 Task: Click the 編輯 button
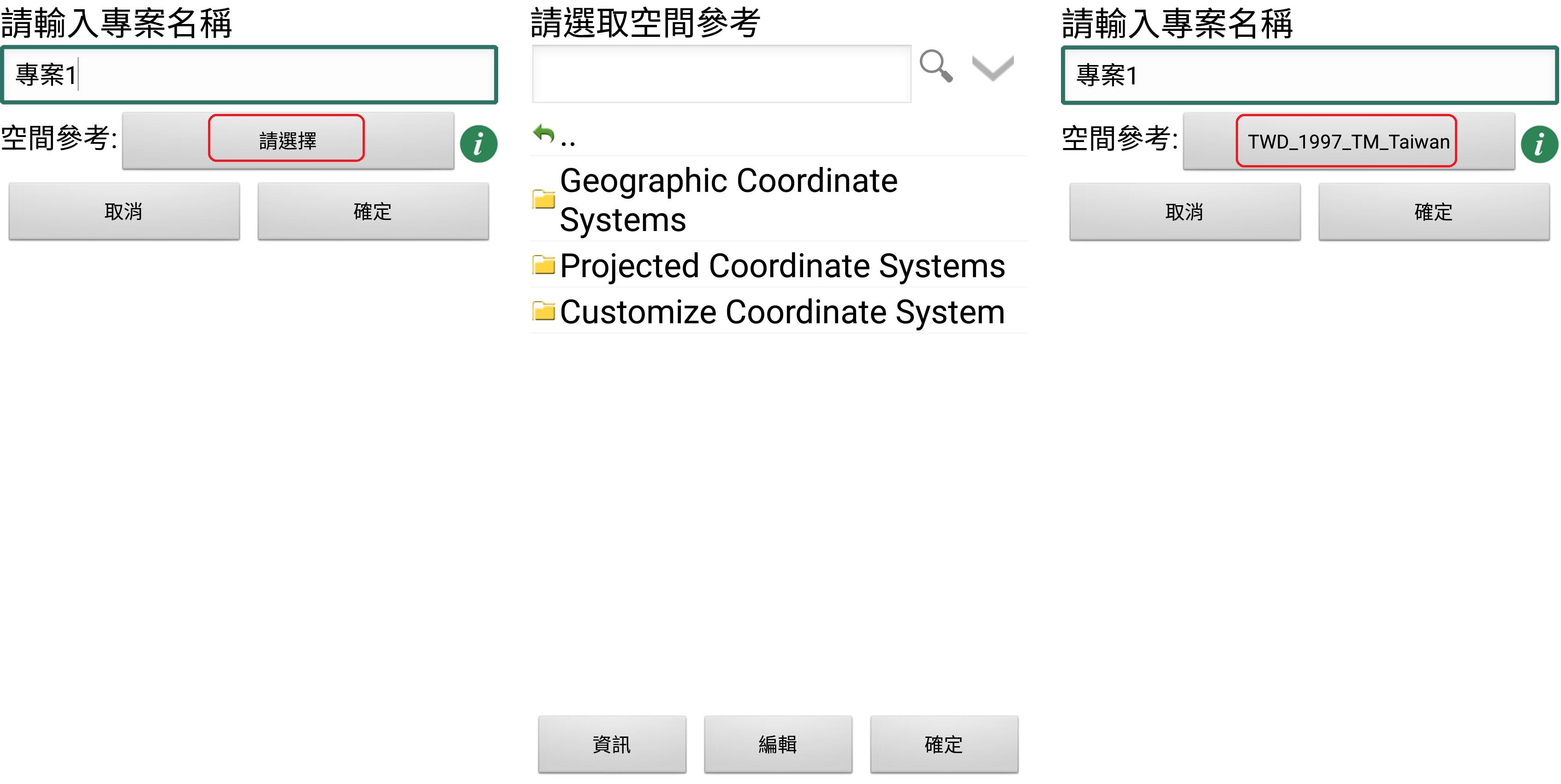point(778,744)
